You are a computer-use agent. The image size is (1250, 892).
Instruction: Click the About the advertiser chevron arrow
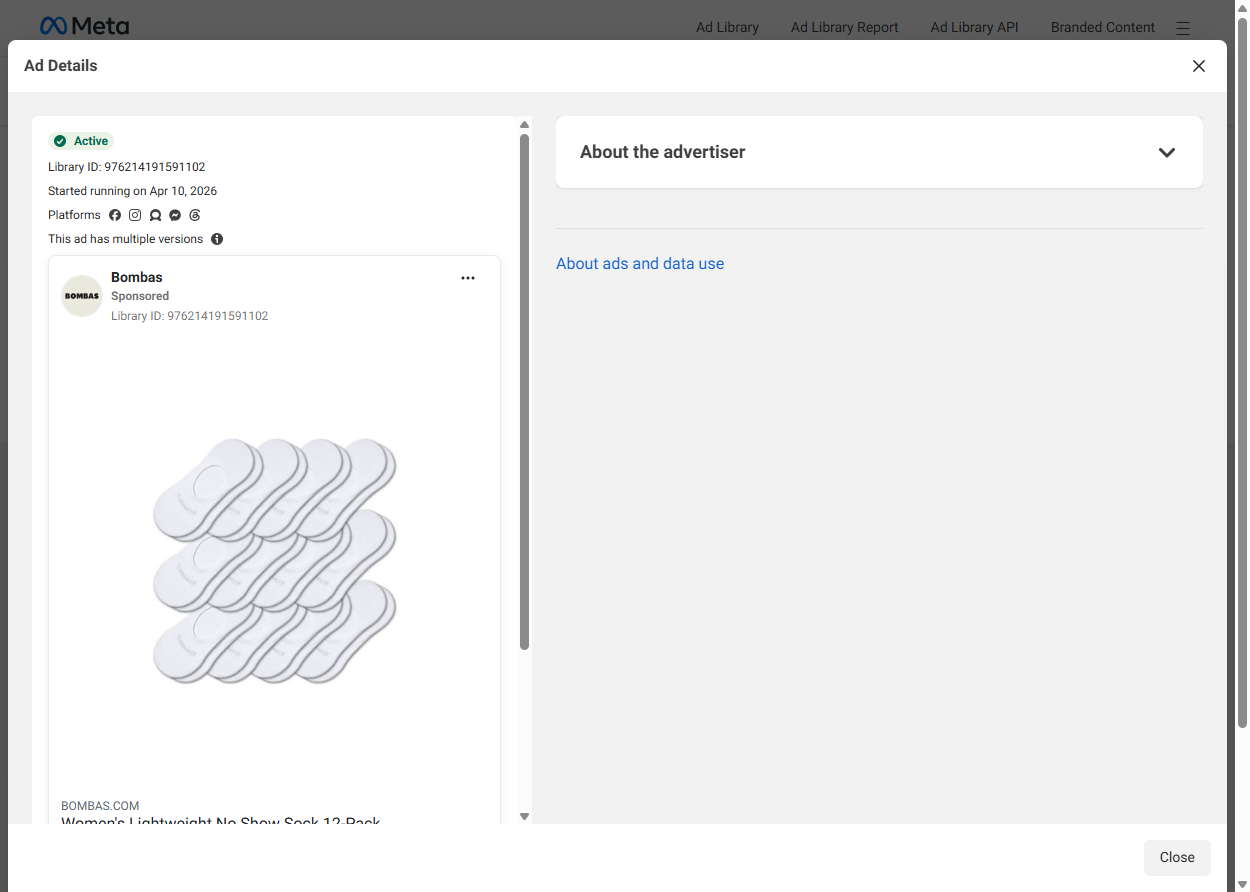pyautogui.click(x=1167, y=153)
